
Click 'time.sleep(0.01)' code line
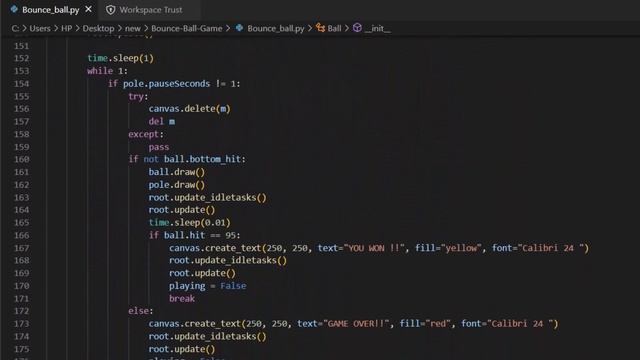pyautogui.click(x=189, y=222)
